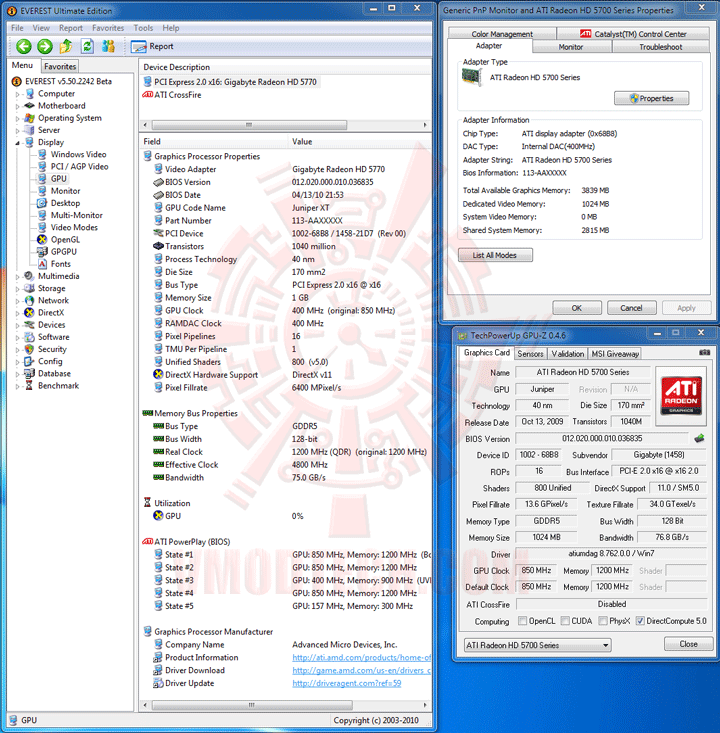Click the green Back arrow in EVEREST toolbar
The width and height of the screenshot is (720, 733).
pyautogui.click(x=24, y=46)
